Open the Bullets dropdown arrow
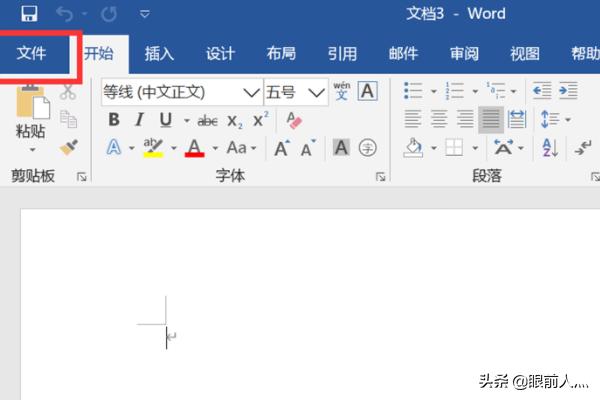Image resolution: width=600 pixels, height=400 pixels. click(434, 91)
